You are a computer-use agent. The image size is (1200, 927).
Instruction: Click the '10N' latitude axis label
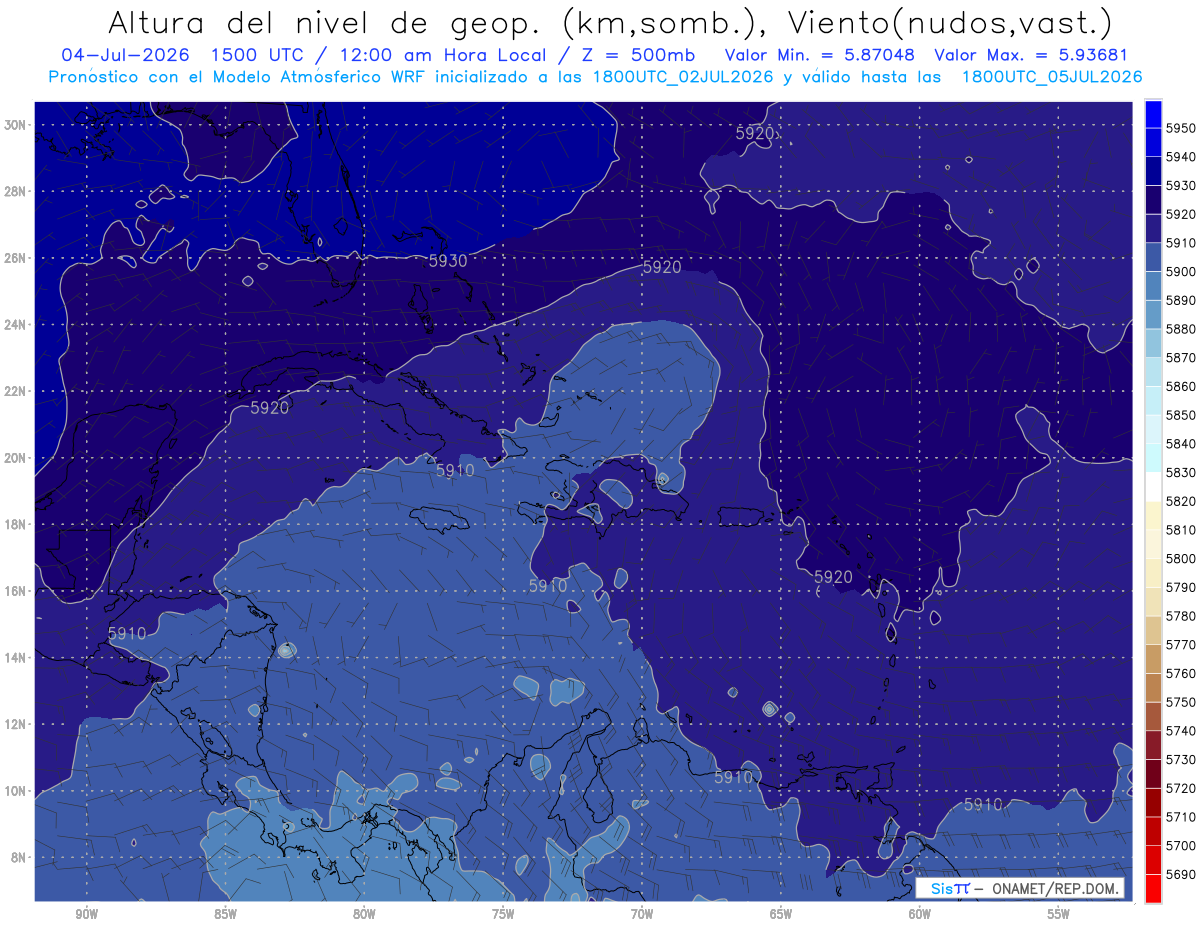tap(17, 791)
